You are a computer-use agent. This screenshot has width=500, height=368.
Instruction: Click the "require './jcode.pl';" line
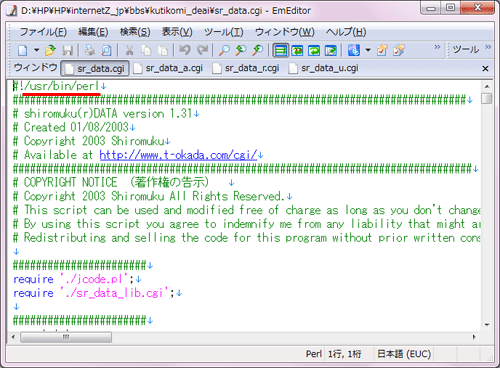click(x=73, y=279)
